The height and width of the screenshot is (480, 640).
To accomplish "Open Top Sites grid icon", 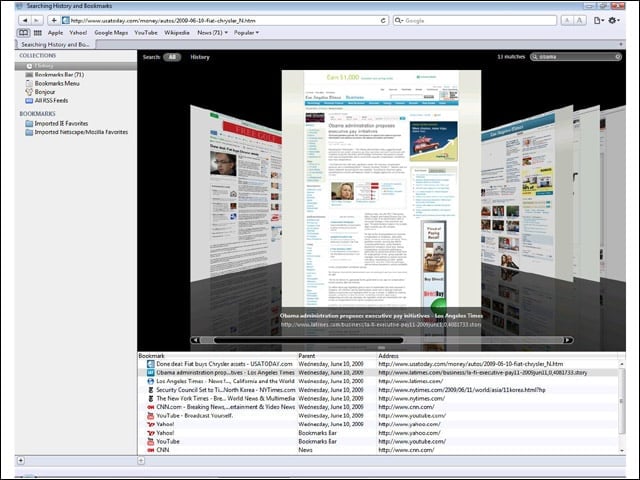I will 38,33.
